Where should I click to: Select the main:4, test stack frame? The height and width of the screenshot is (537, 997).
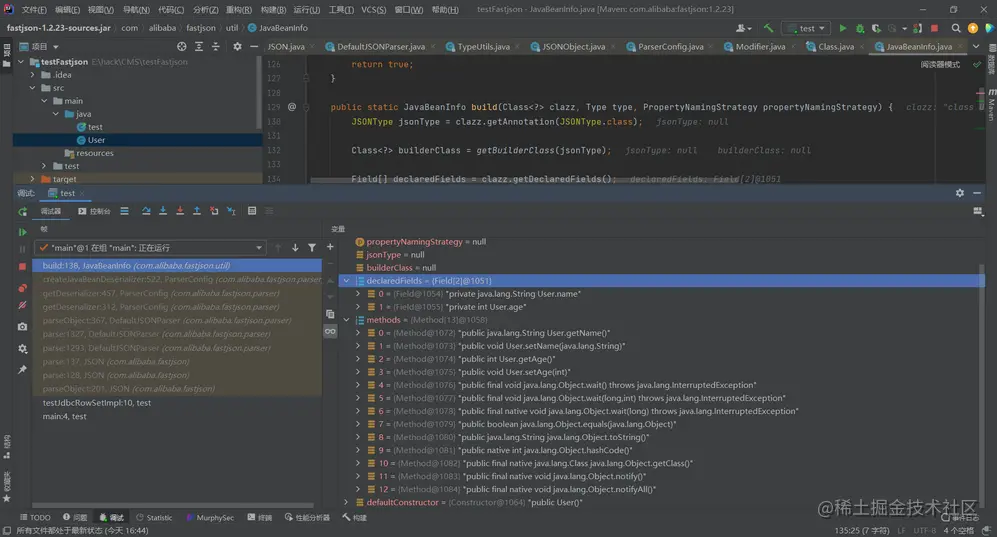[x=64, y=416]
